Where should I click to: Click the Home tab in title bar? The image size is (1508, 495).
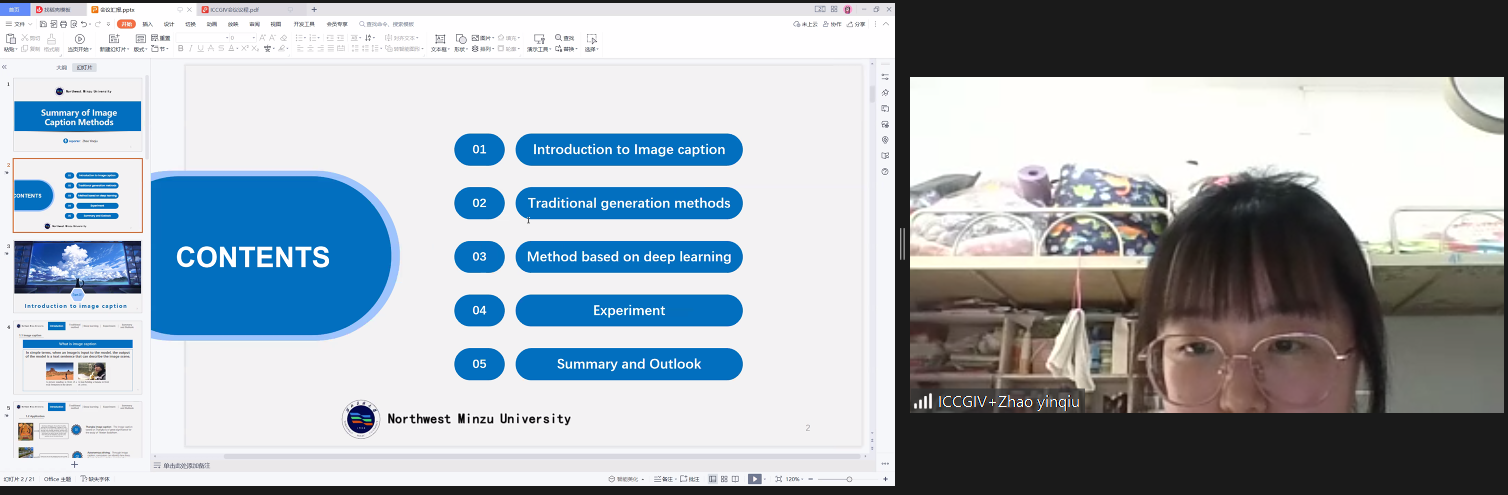click(14, 9)
